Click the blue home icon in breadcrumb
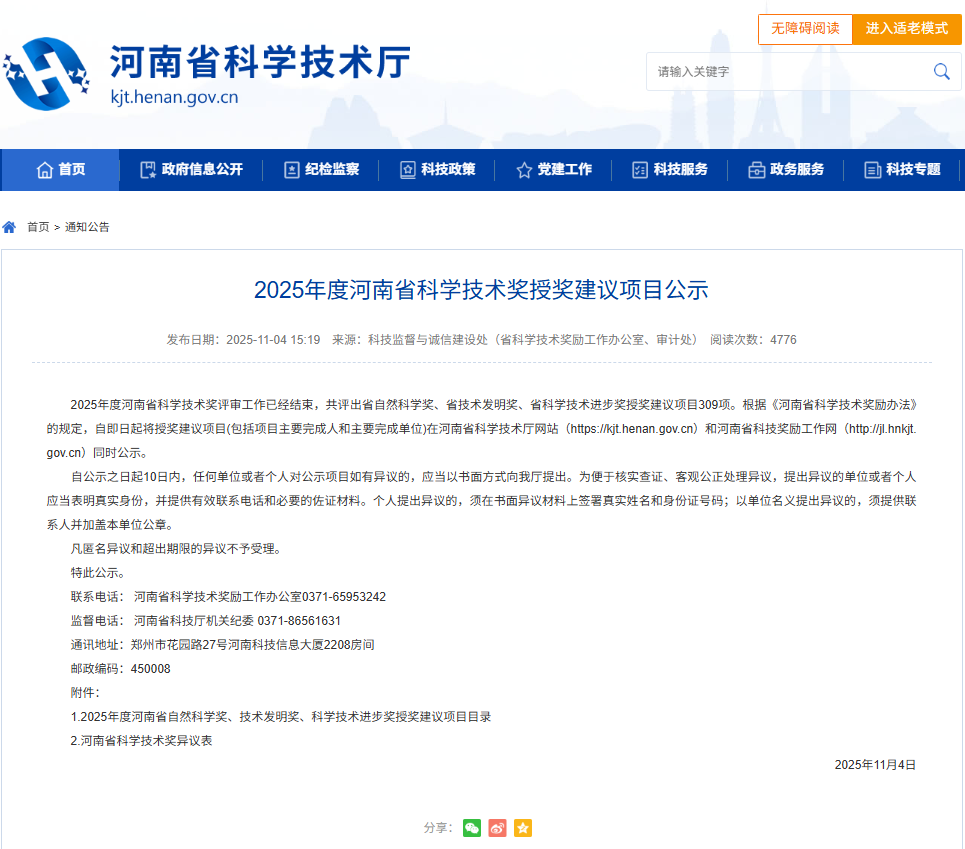The image size is (965, 849). [x=10, y=227]
